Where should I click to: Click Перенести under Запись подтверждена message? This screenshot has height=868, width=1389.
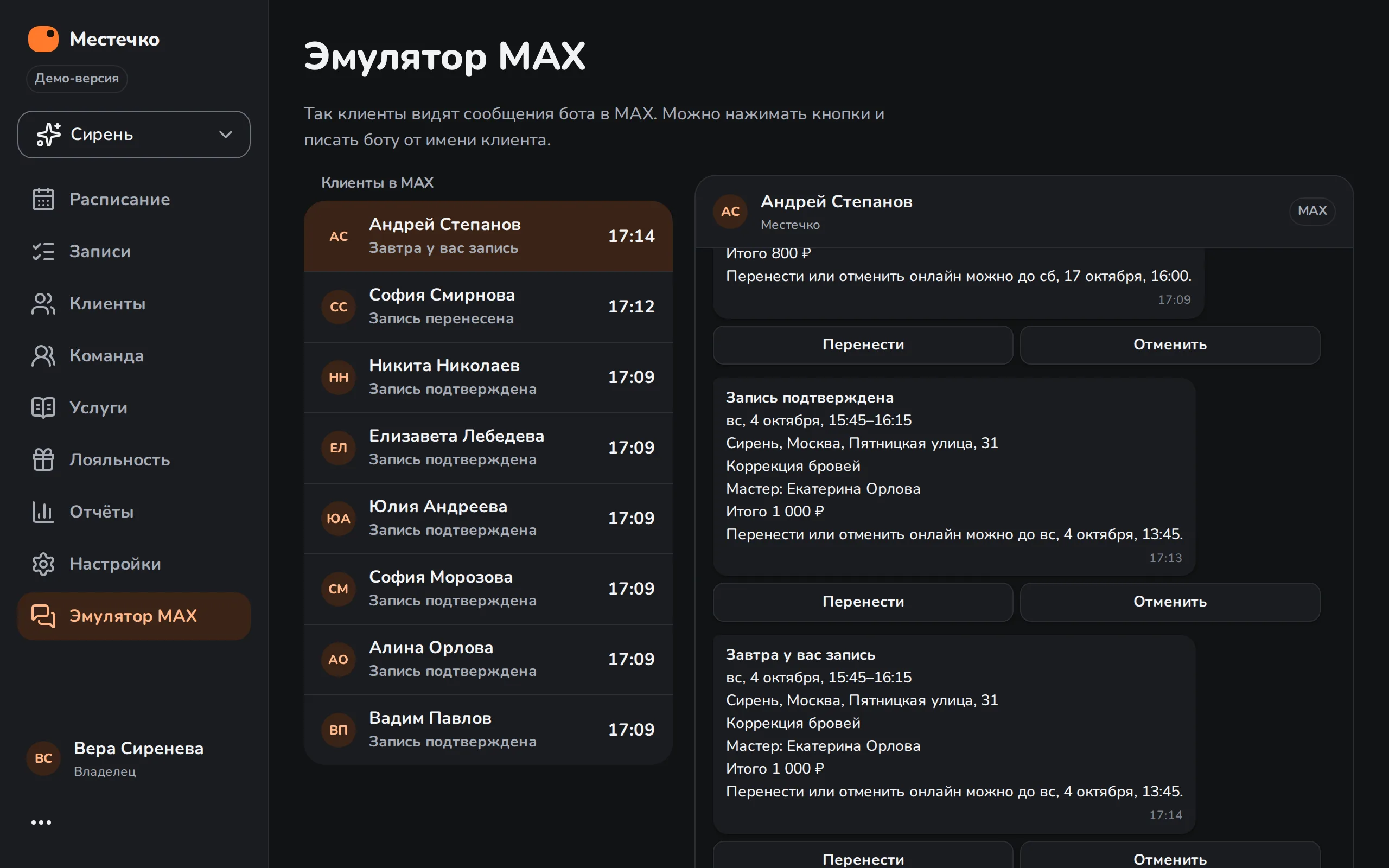[863, 602]
